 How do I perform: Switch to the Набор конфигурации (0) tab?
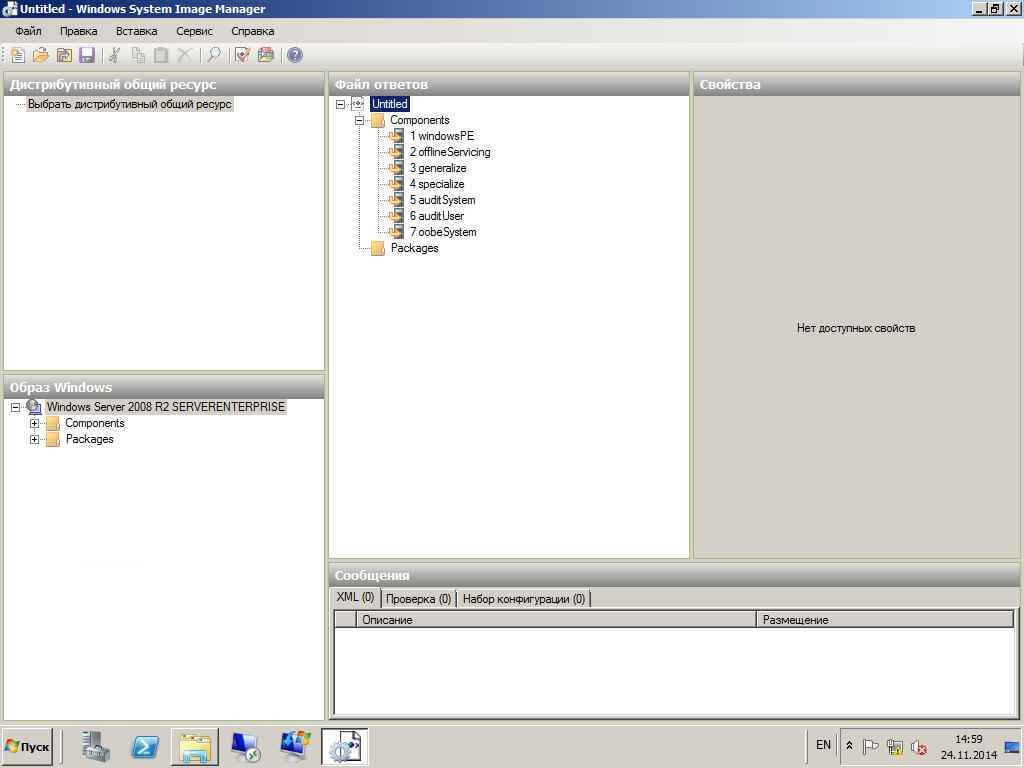point(524,599)
